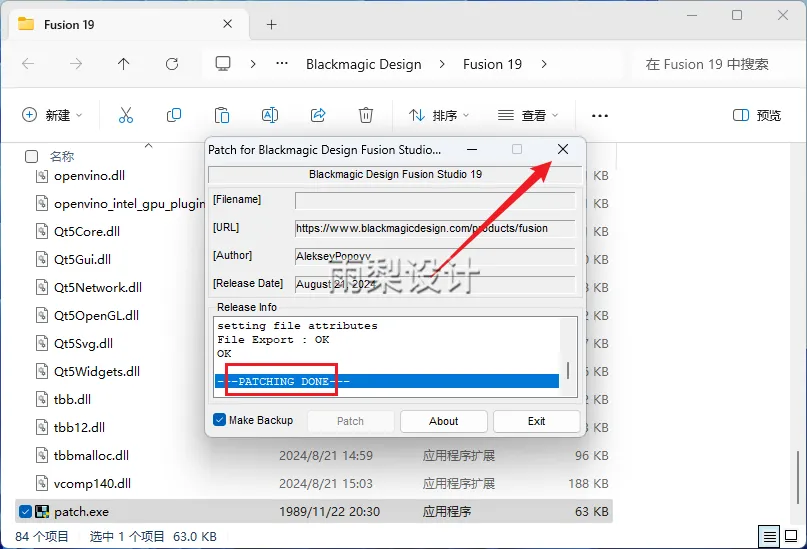Expand chevron after Fusion 19 breadcrumb
This screenshot has width=807, height=549.
[544, 64]
